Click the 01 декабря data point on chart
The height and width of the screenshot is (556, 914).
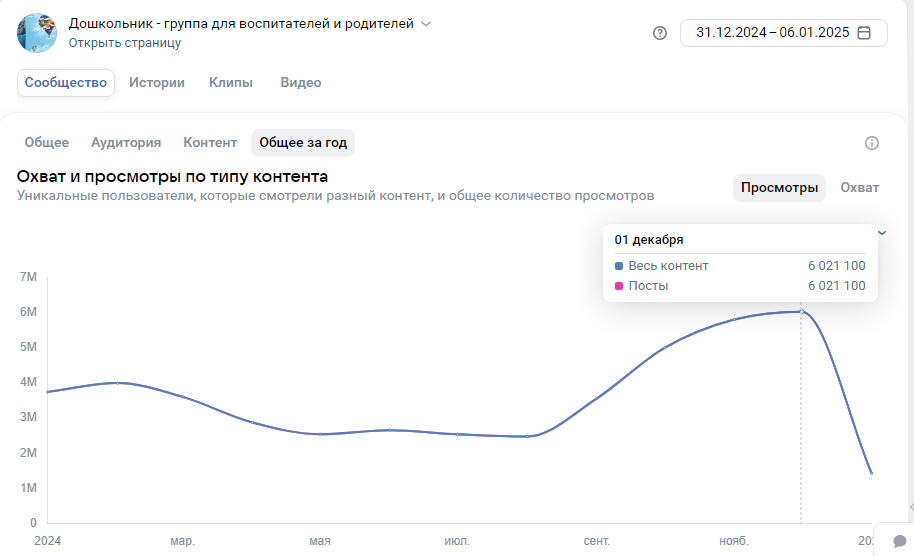pos(801,312)
